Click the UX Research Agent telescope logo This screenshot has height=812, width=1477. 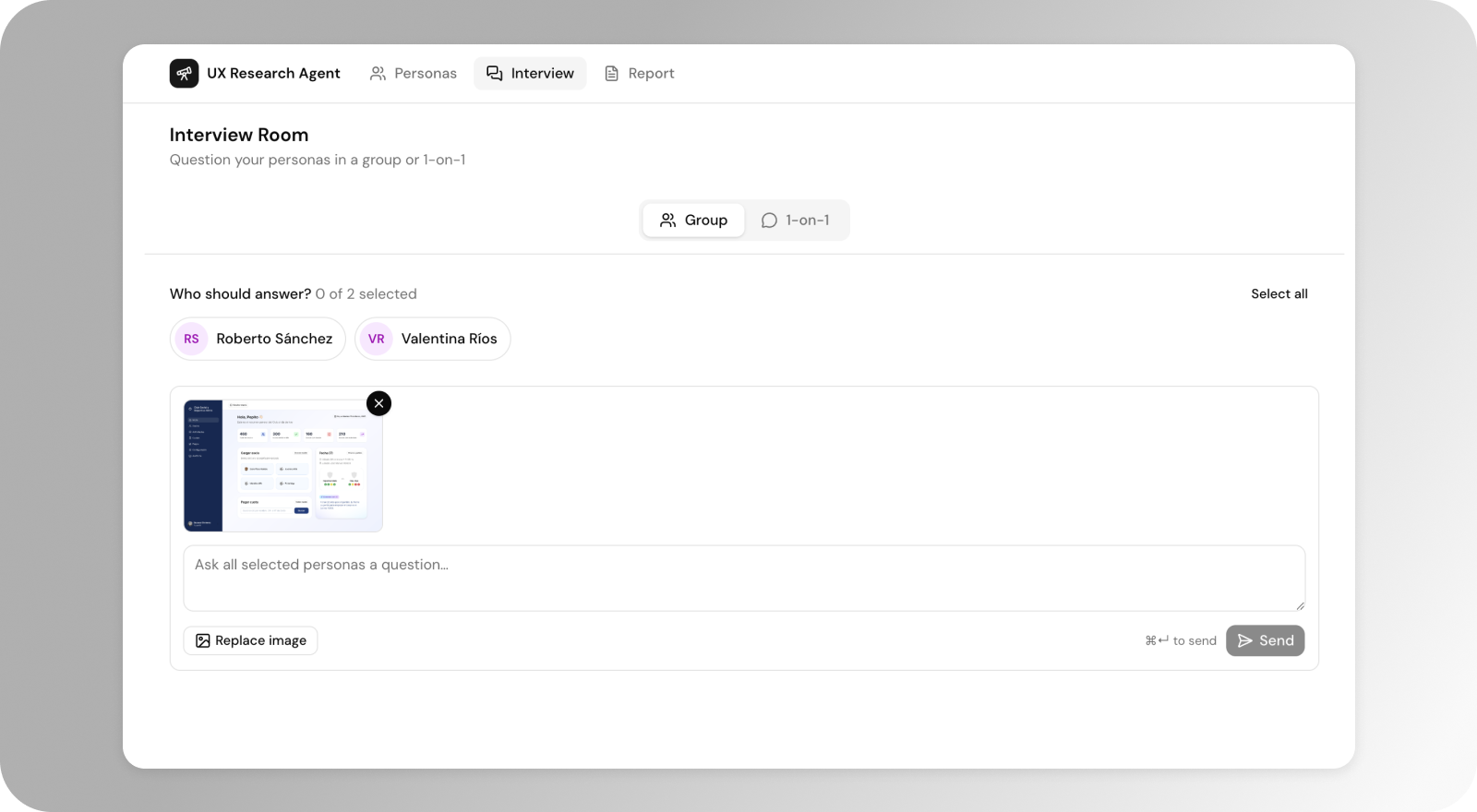click(x=184, y=73)
